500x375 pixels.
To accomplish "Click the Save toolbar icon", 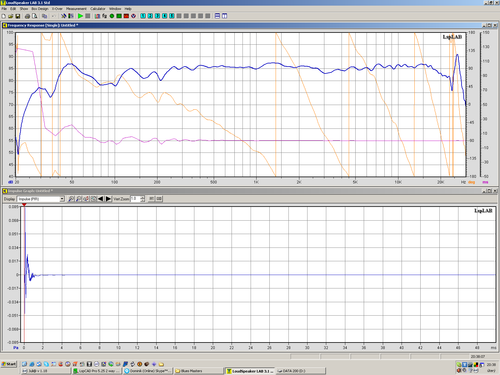I will click(18, 16).
